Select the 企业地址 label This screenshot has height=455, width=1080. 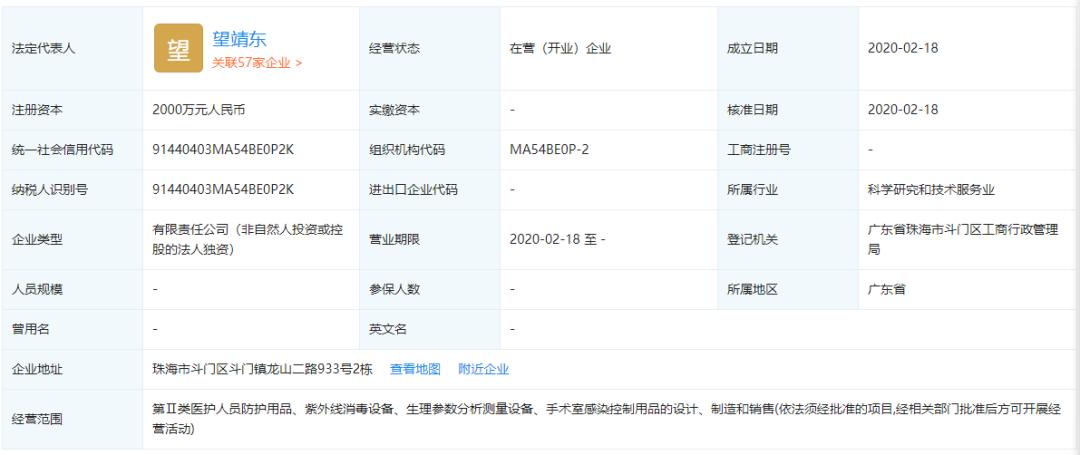pos(37,369)
